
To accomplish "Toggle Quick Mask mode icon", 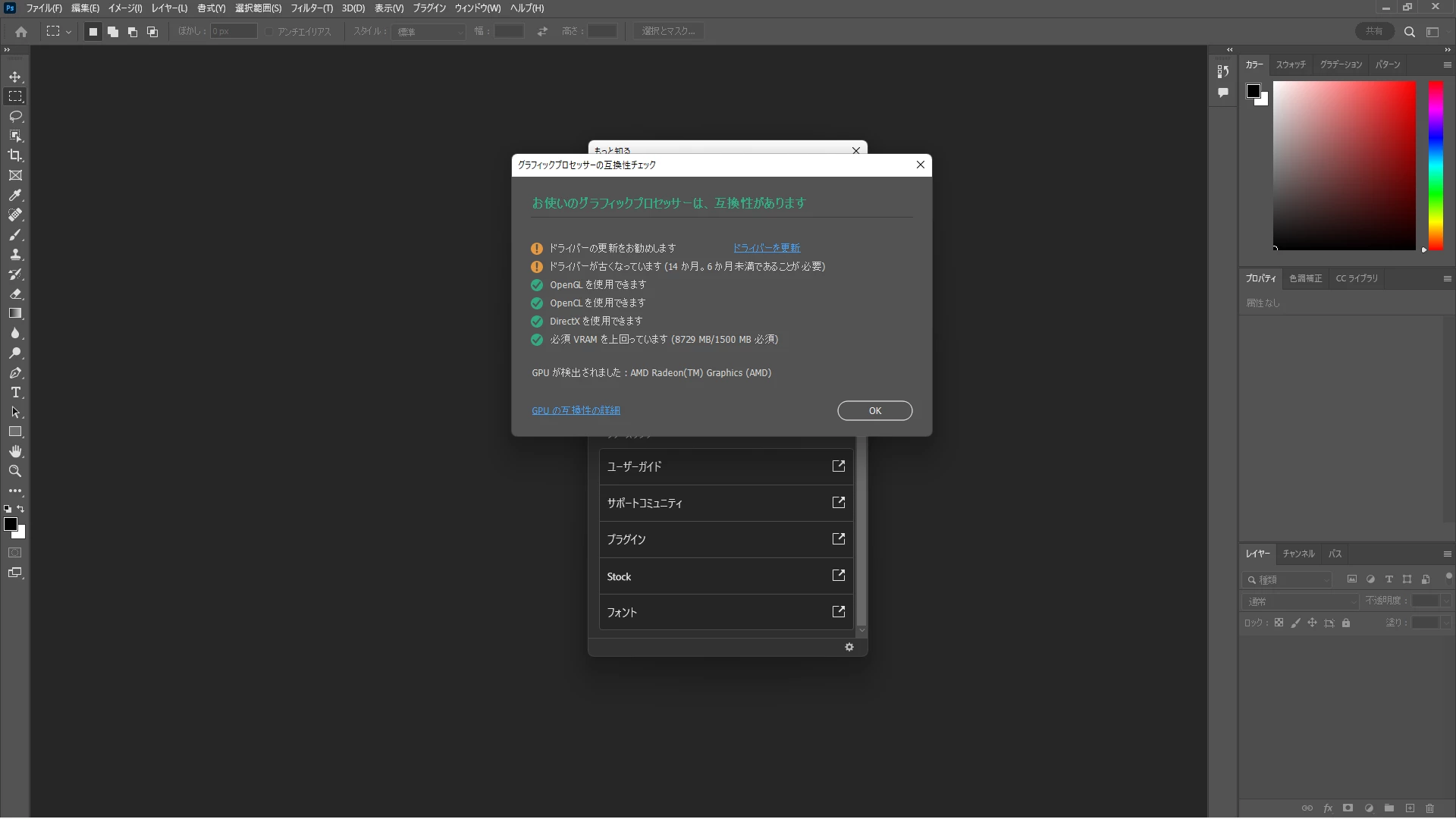I will [x=15, y=553].
